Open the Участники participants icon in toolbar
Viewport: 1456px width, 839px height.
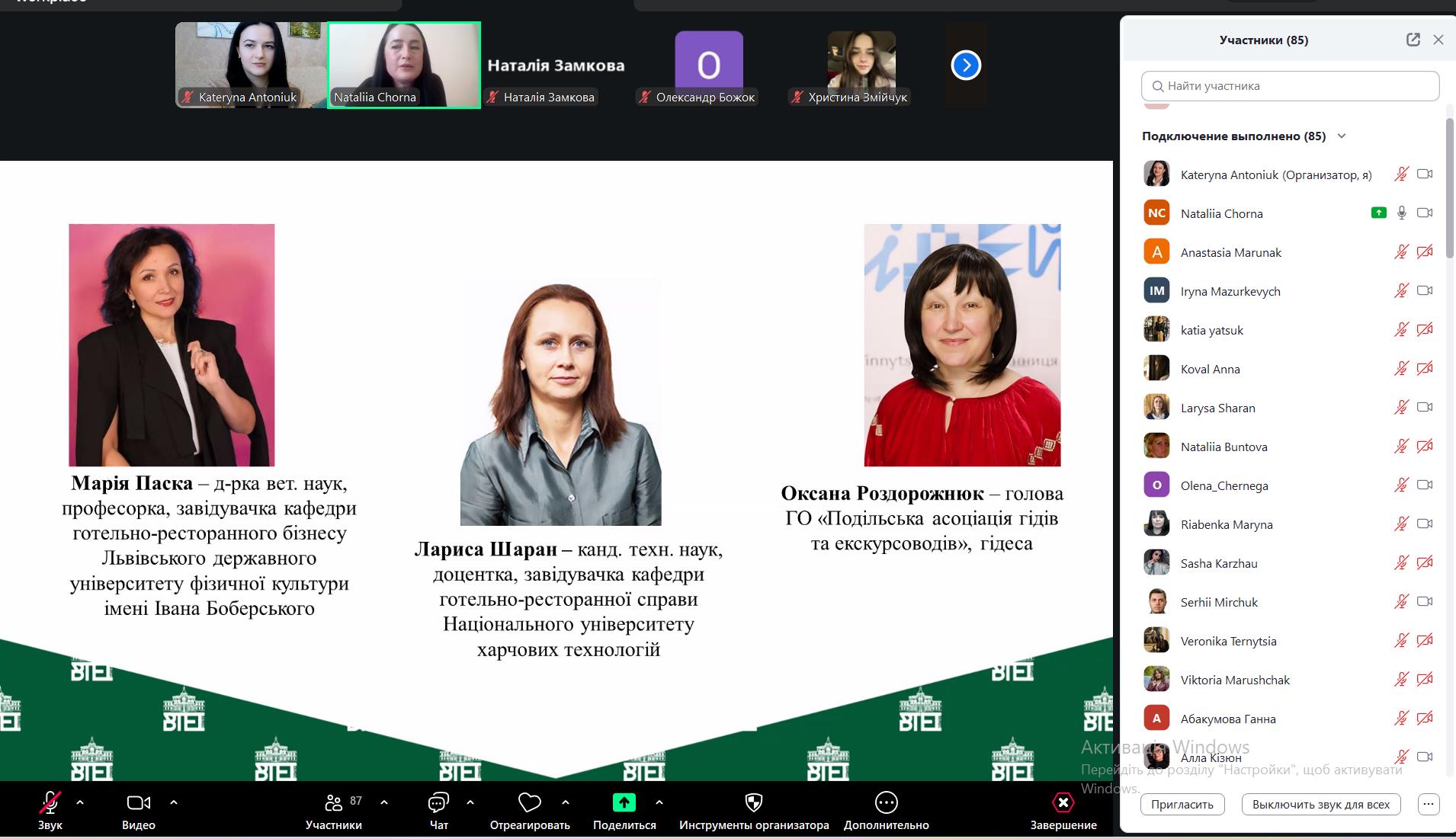click(x=334, y=802)
